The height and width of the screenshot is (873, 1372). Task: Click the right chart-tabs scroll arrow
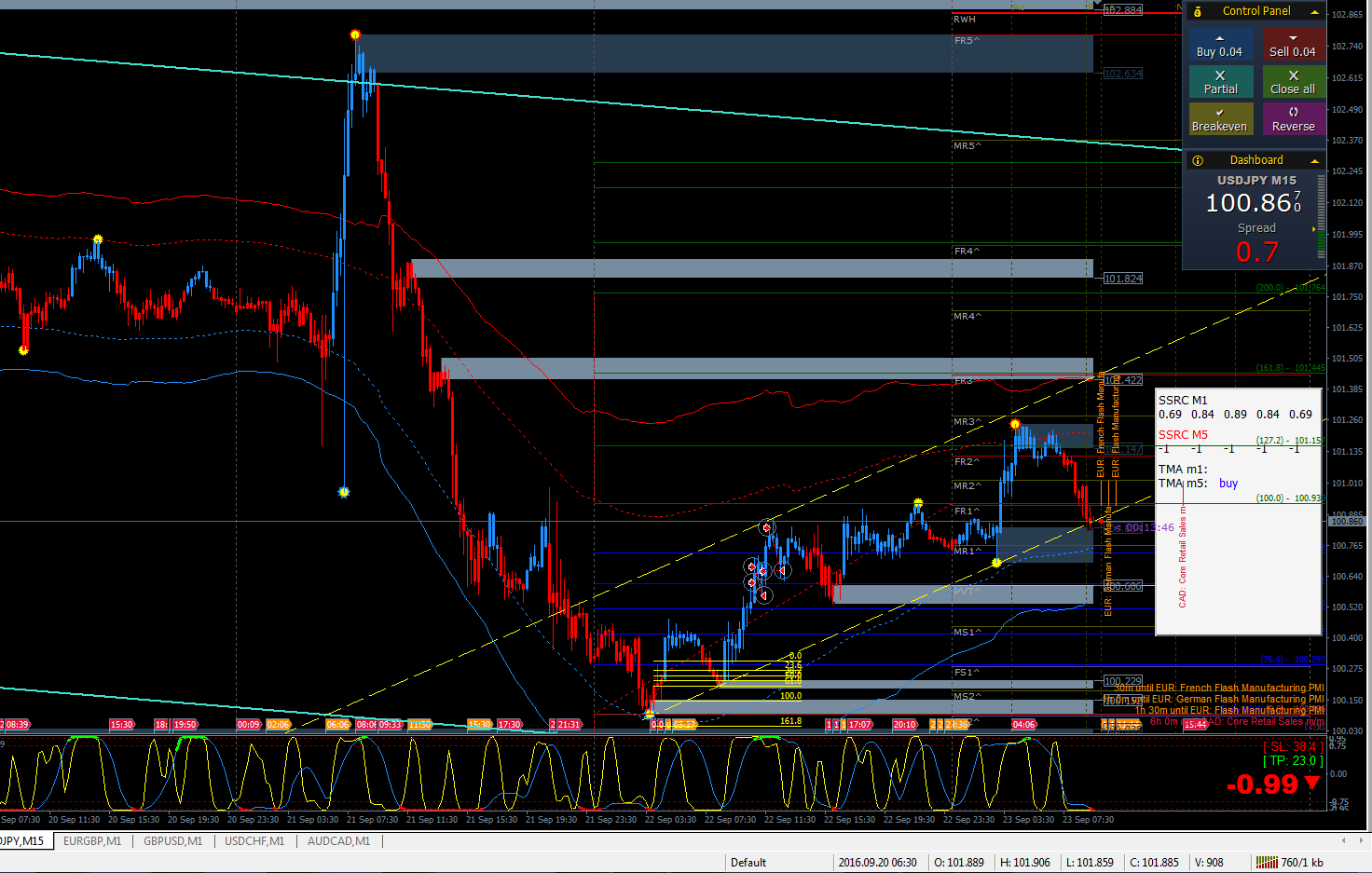coord(1359,840)
